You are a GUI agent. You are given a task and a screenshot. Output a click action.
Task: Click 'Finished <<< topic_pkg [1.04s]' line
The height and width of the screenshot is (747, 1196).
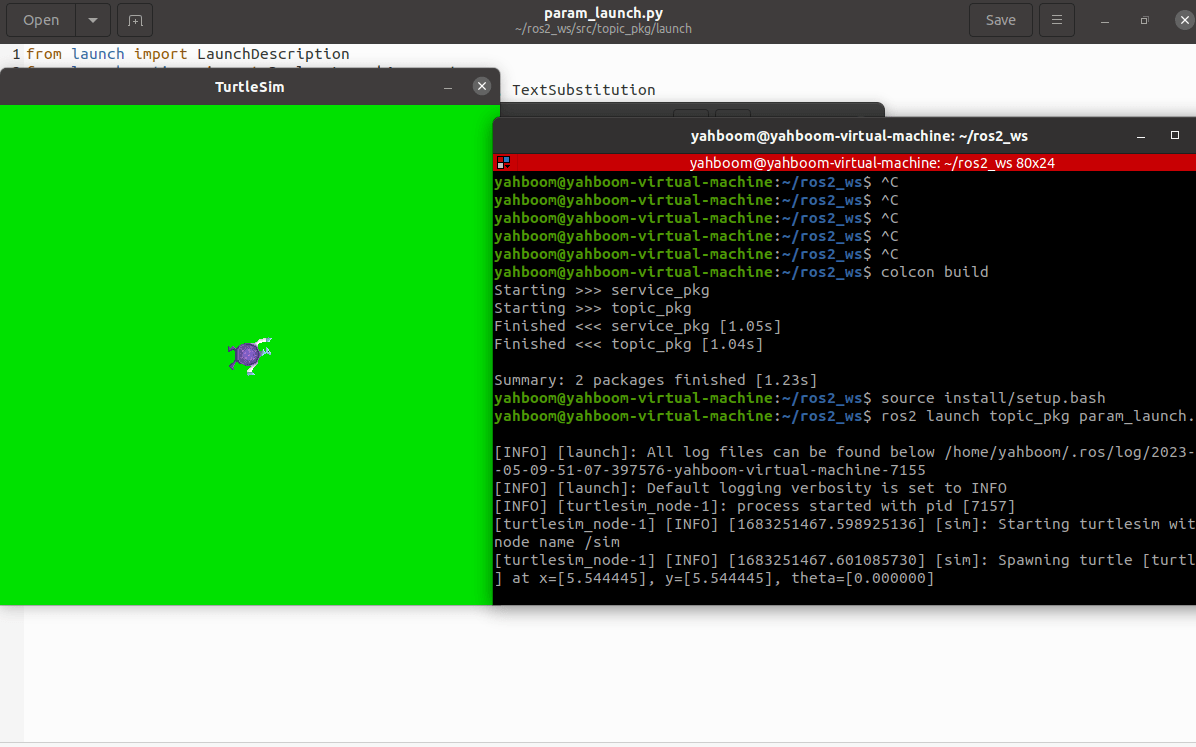pos(629,344)
